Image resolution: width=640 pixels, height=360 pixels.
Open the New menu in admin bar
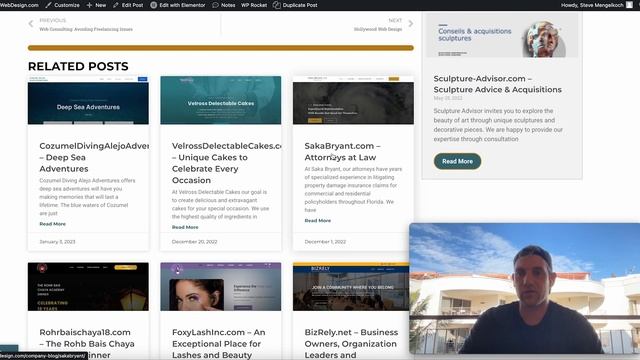click(100, 5)
